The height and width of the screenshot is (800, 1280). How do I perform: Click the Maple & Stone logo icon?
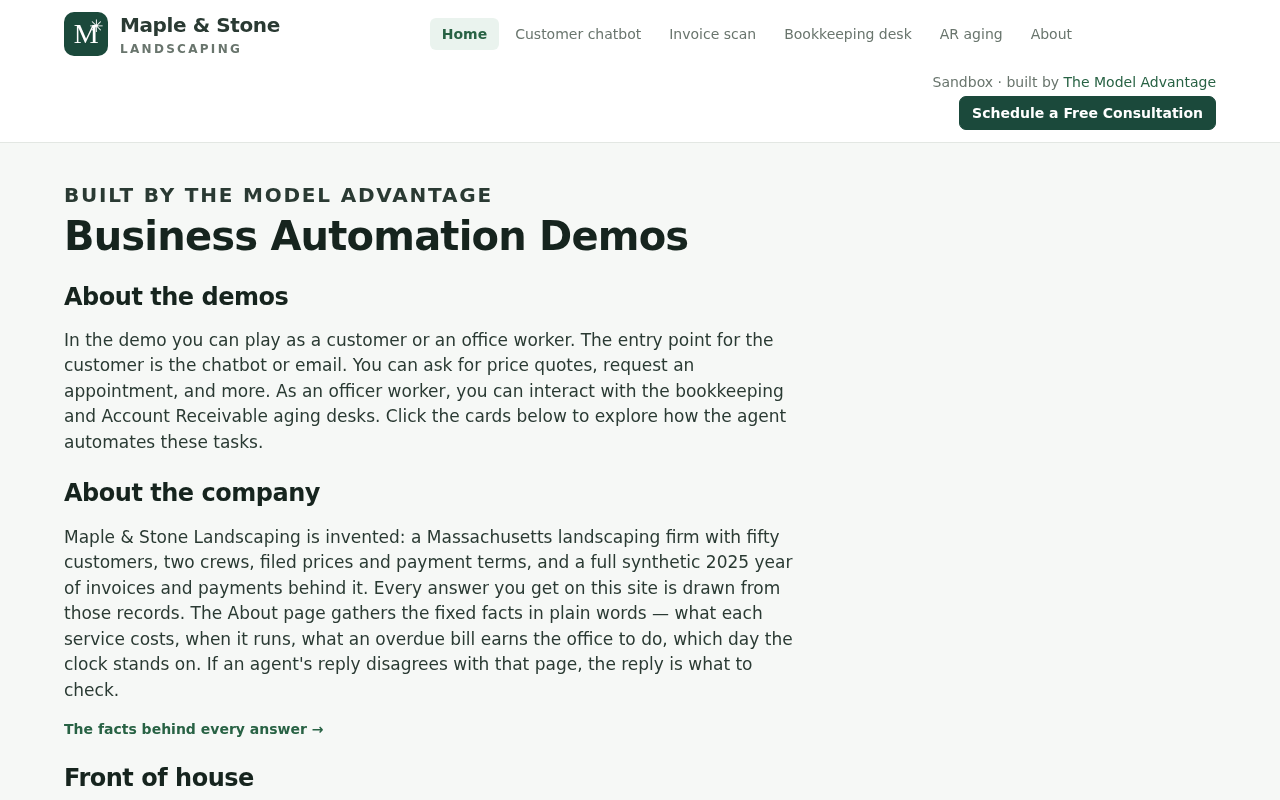(x=86, y=34)
